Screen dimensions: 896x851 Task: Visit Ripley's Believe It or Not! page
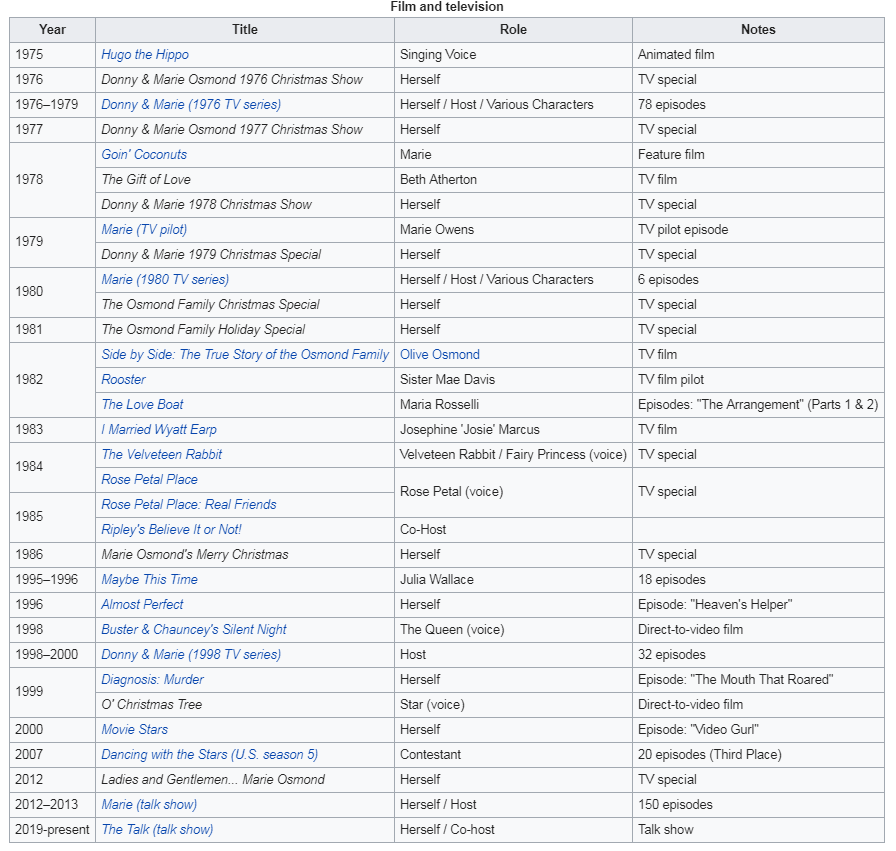coord(171,530)
